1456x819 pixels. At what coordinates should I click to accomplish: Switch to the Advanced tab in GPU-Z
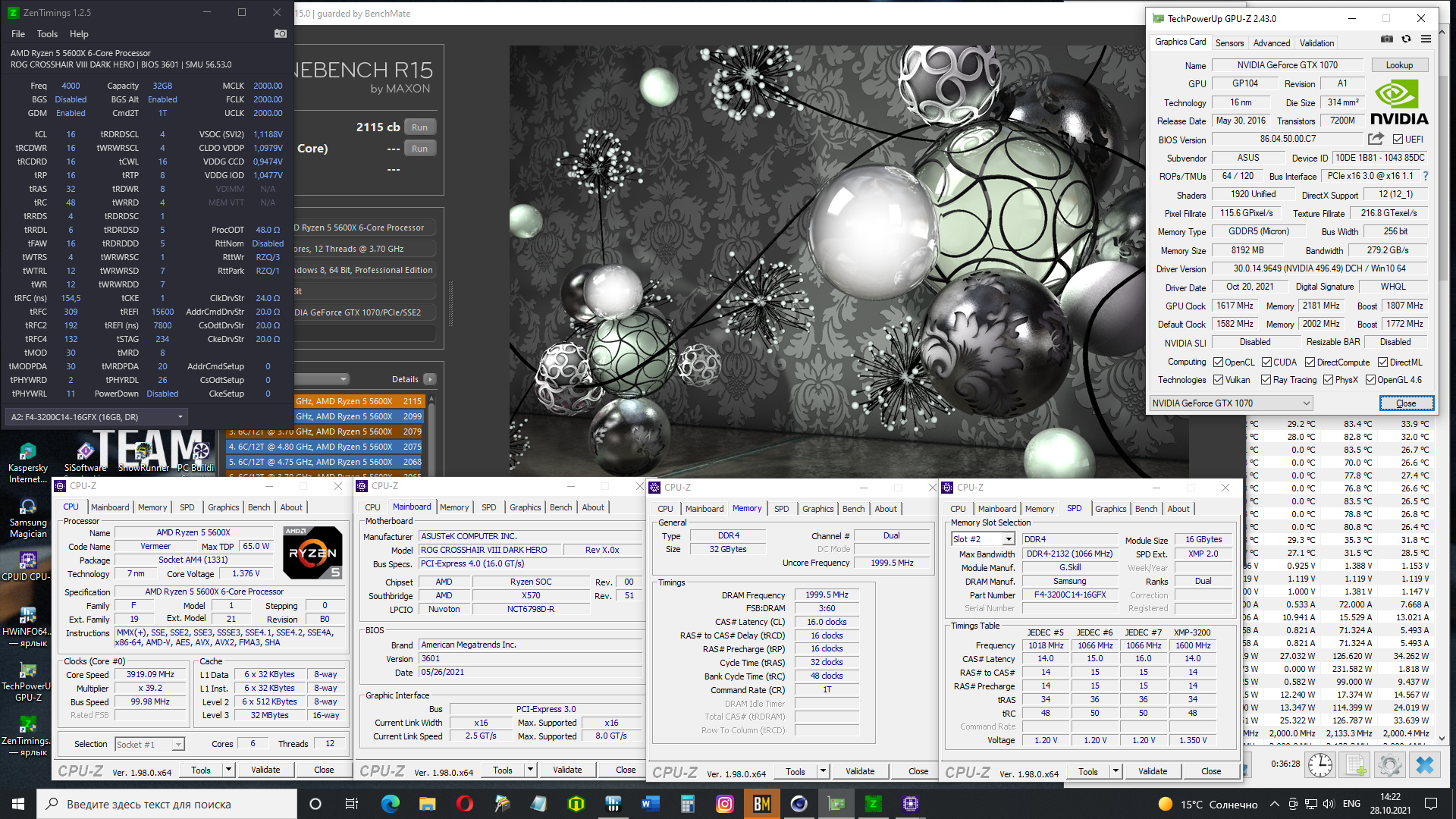click(1271, 43)
